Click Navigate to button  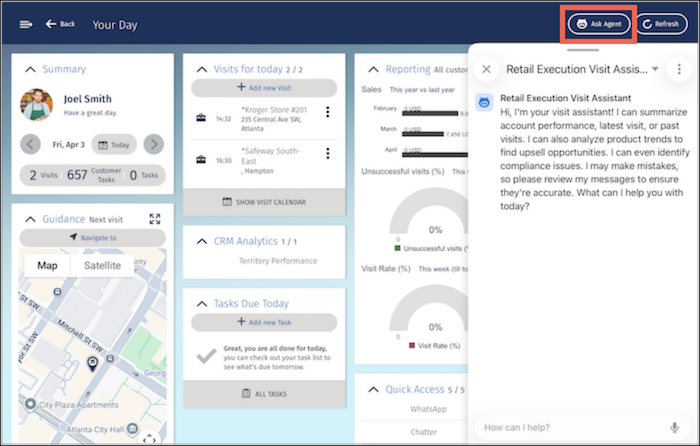[x=93, y=238]
